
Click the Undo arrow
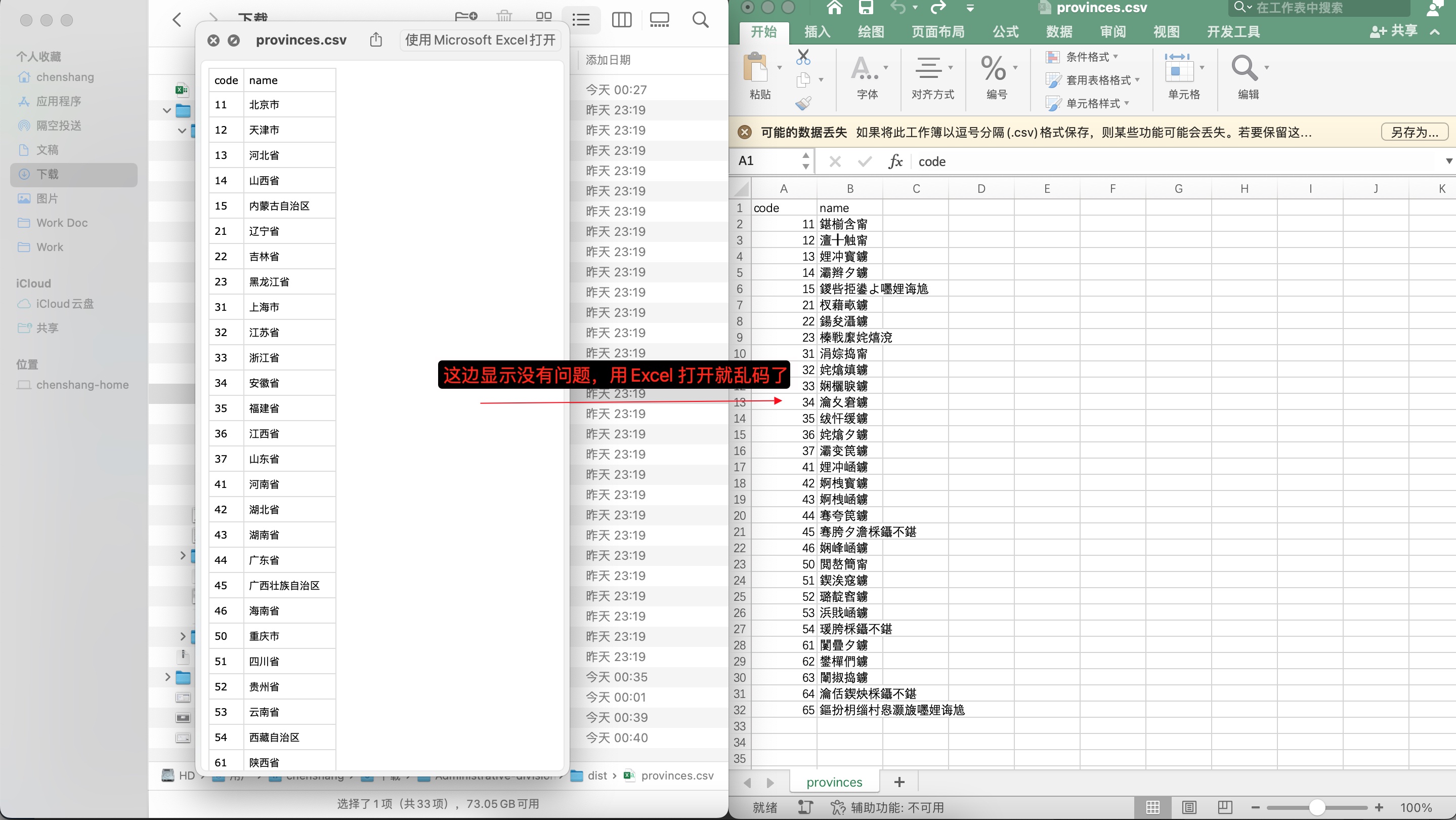point(898,8)
